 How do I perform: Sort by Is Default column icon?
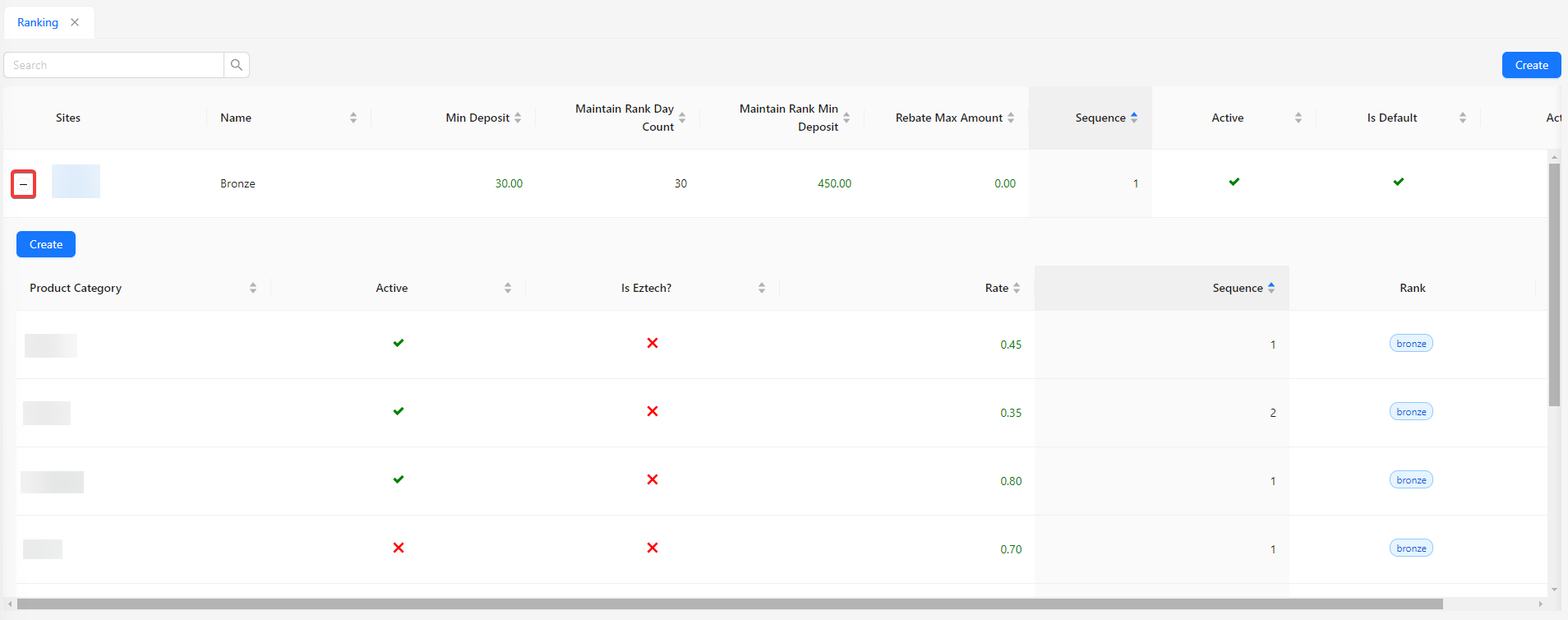pos(1463,118)
